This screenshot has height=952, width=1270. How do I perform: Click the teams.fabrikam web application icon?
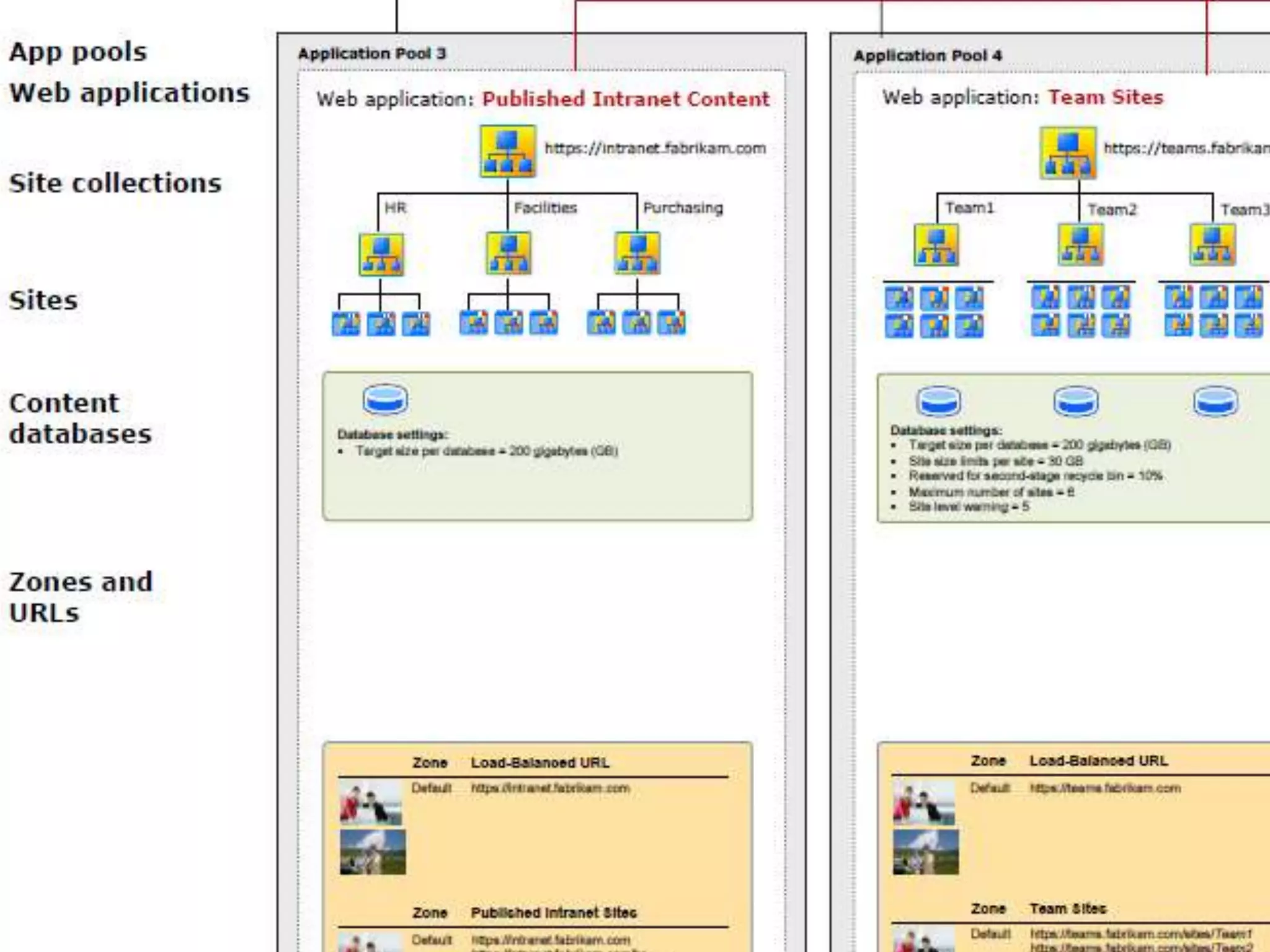(x=1068, y=153)
